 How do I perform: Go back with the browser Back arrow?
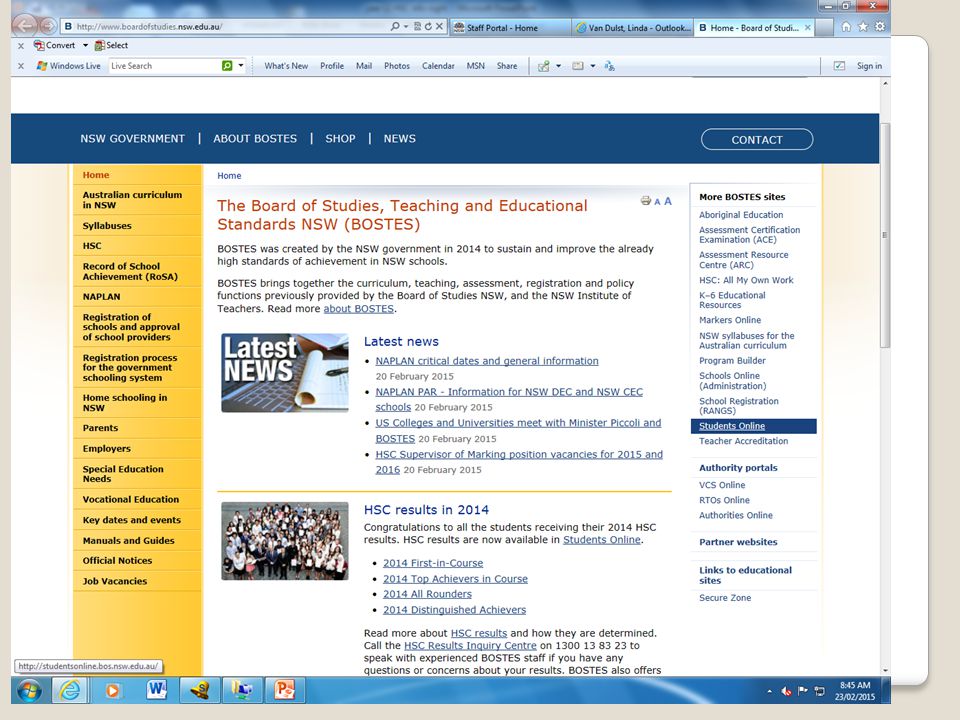[25, 26]
